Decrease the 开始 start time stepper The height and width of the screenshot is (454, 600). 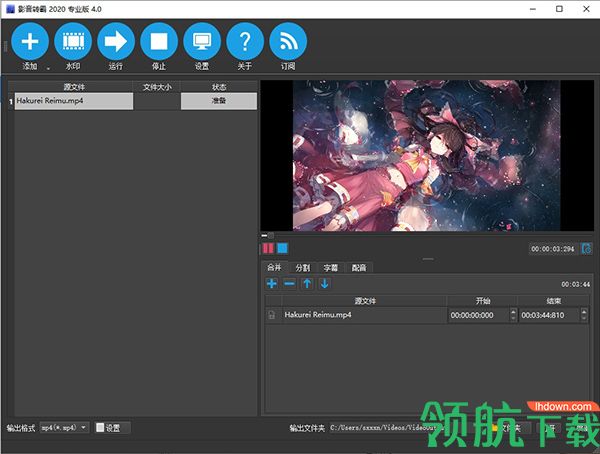click(x=513, y=318)
